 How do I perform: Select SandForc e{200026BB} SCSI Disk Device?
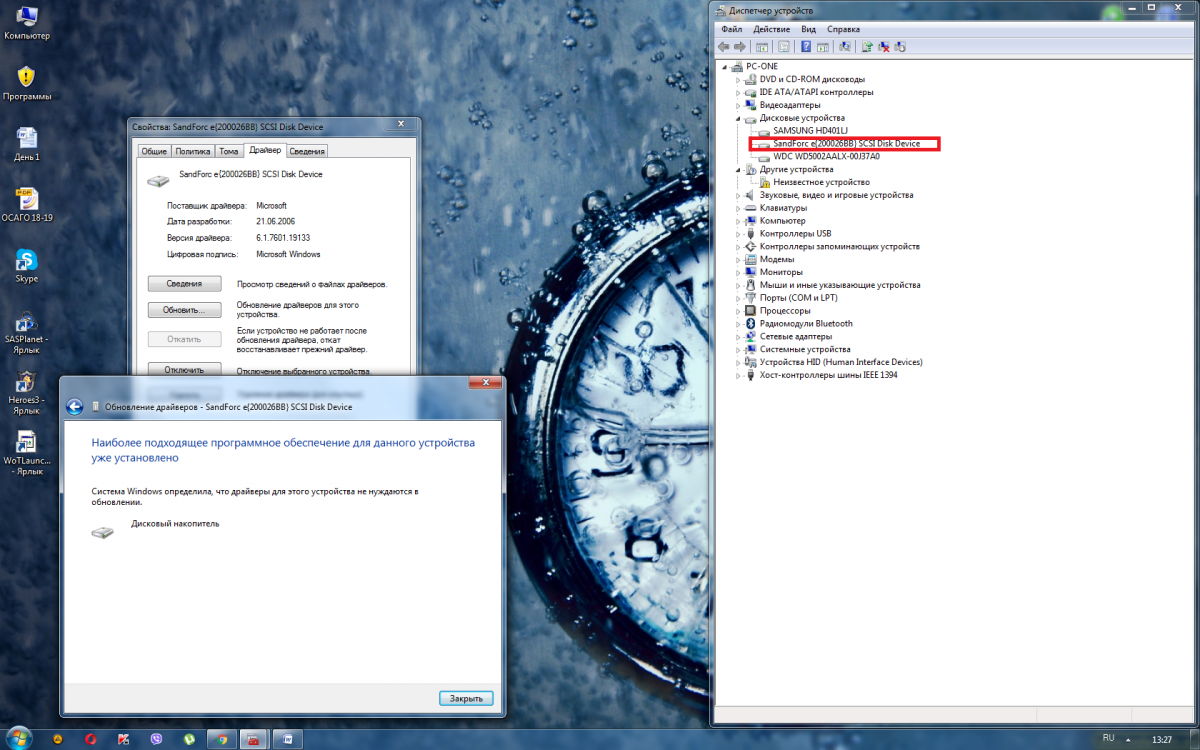coord(846,144)
